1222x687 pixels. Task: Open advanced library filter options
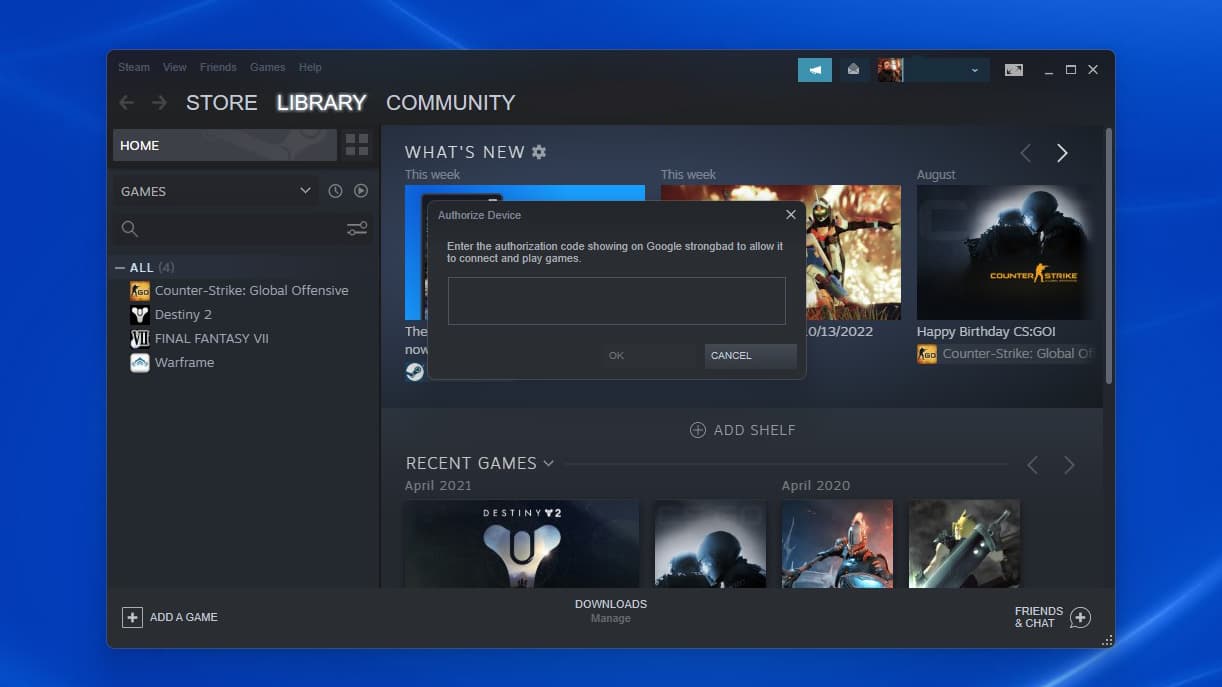pyautogui.click(x=357, y=228)
